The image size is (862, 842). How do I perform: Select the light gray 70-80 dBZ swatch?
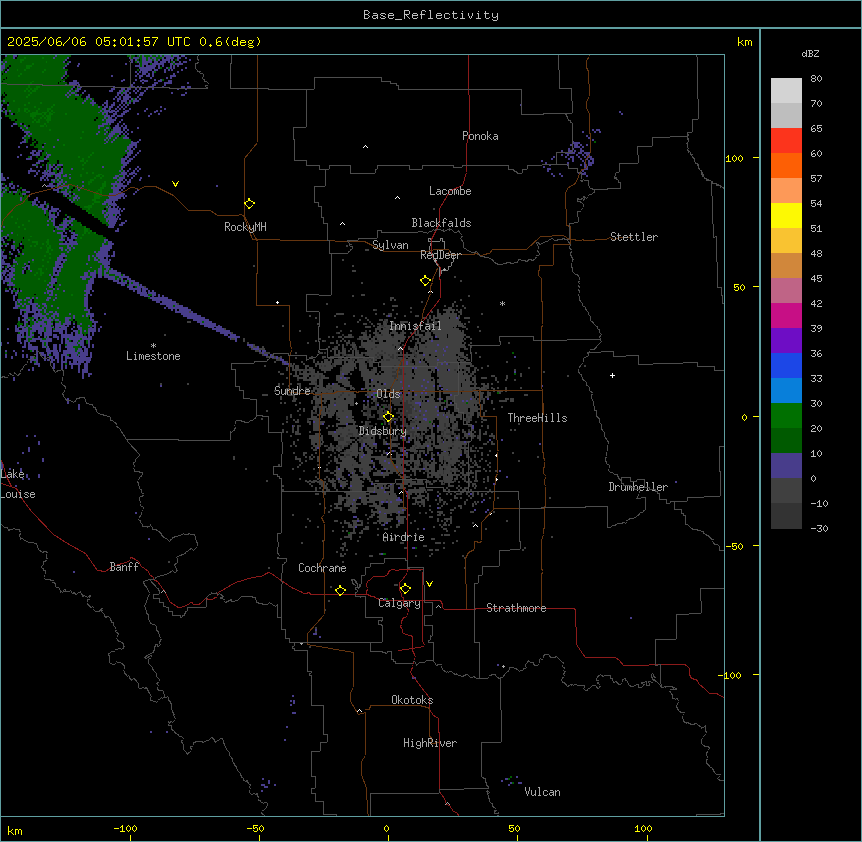[x=786, y=91]
